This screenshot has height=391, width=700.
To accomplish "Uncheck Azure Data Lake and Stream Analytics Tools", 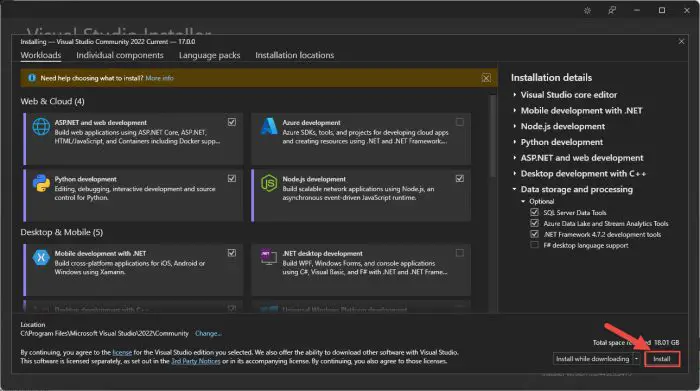I will tap(534, 223).
